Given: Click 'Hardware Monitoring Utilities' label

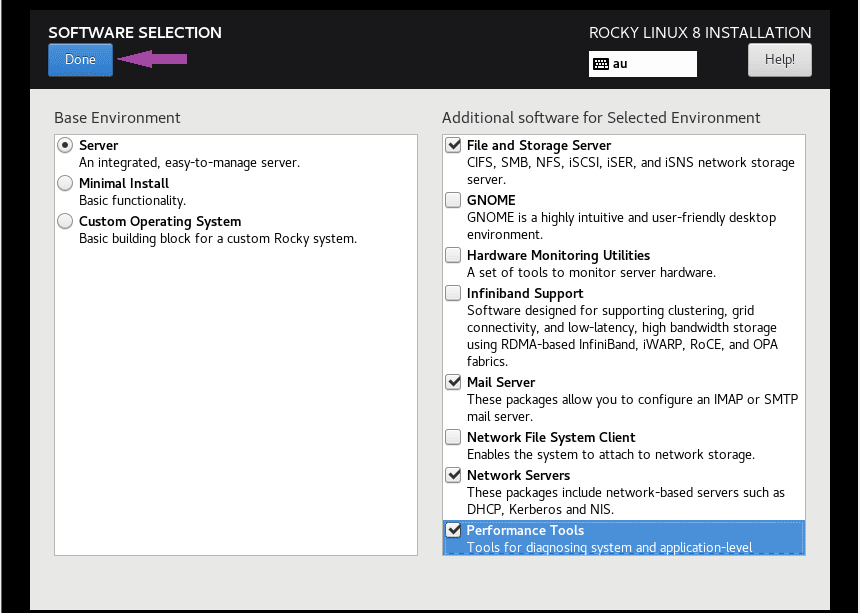Looking at the screenshot, I should coord(558,255).
